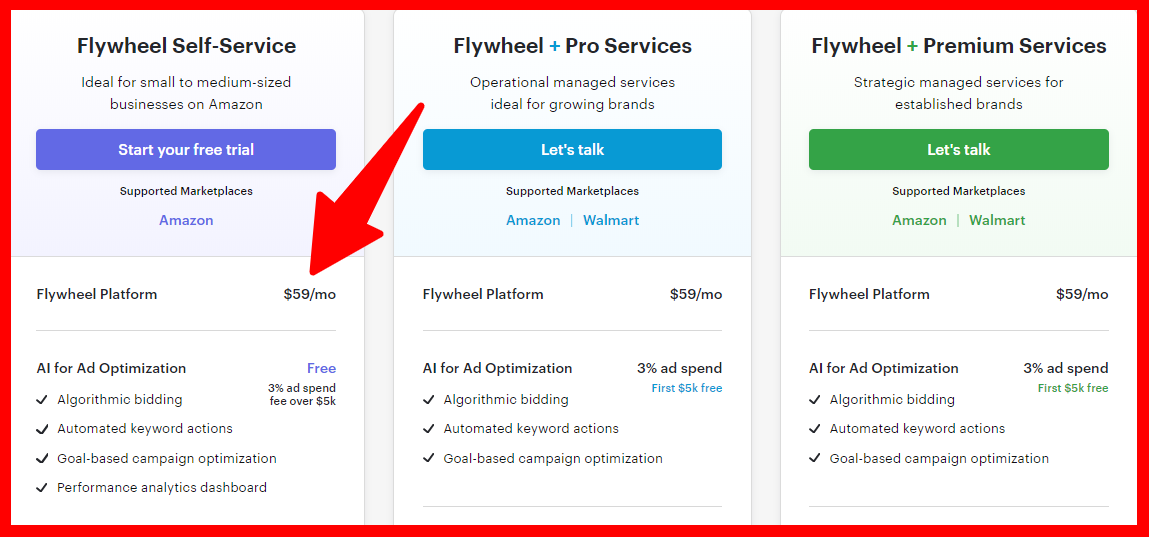Click the Flywheel + Pro Services heading
1149x537 pixels.
click(572, 46)
